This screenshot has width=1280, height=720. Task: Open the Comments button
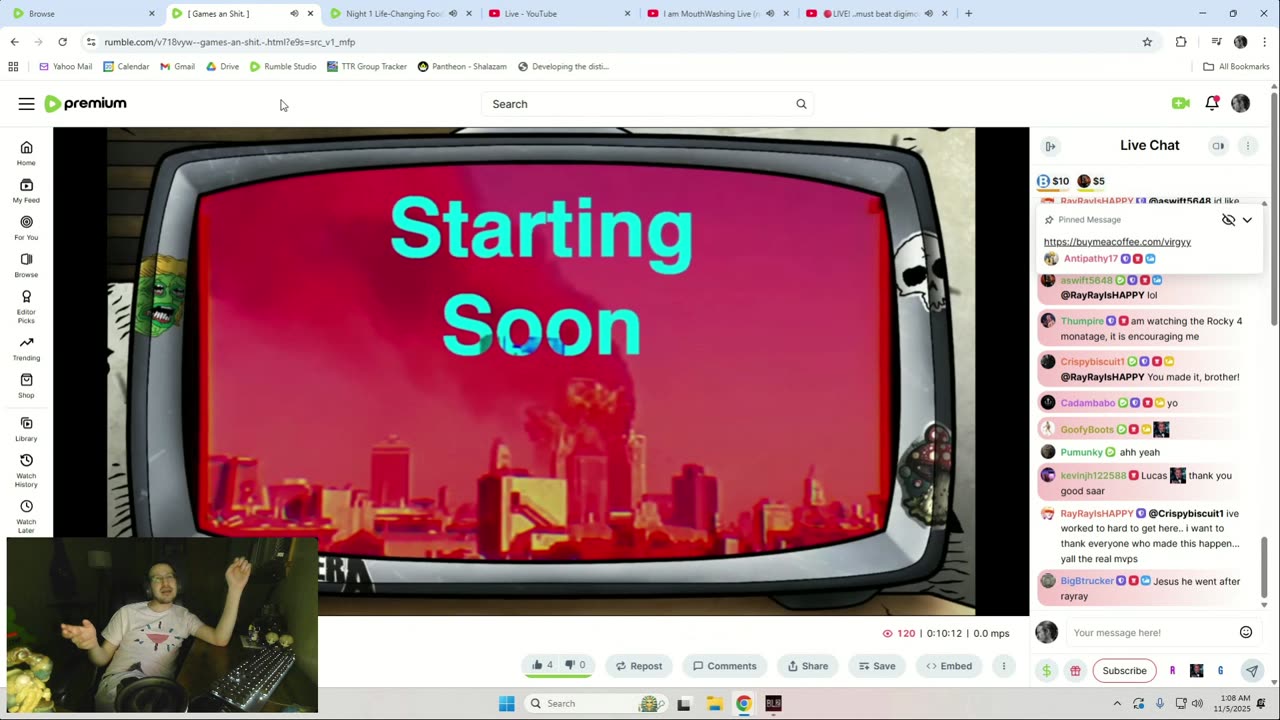725,666
